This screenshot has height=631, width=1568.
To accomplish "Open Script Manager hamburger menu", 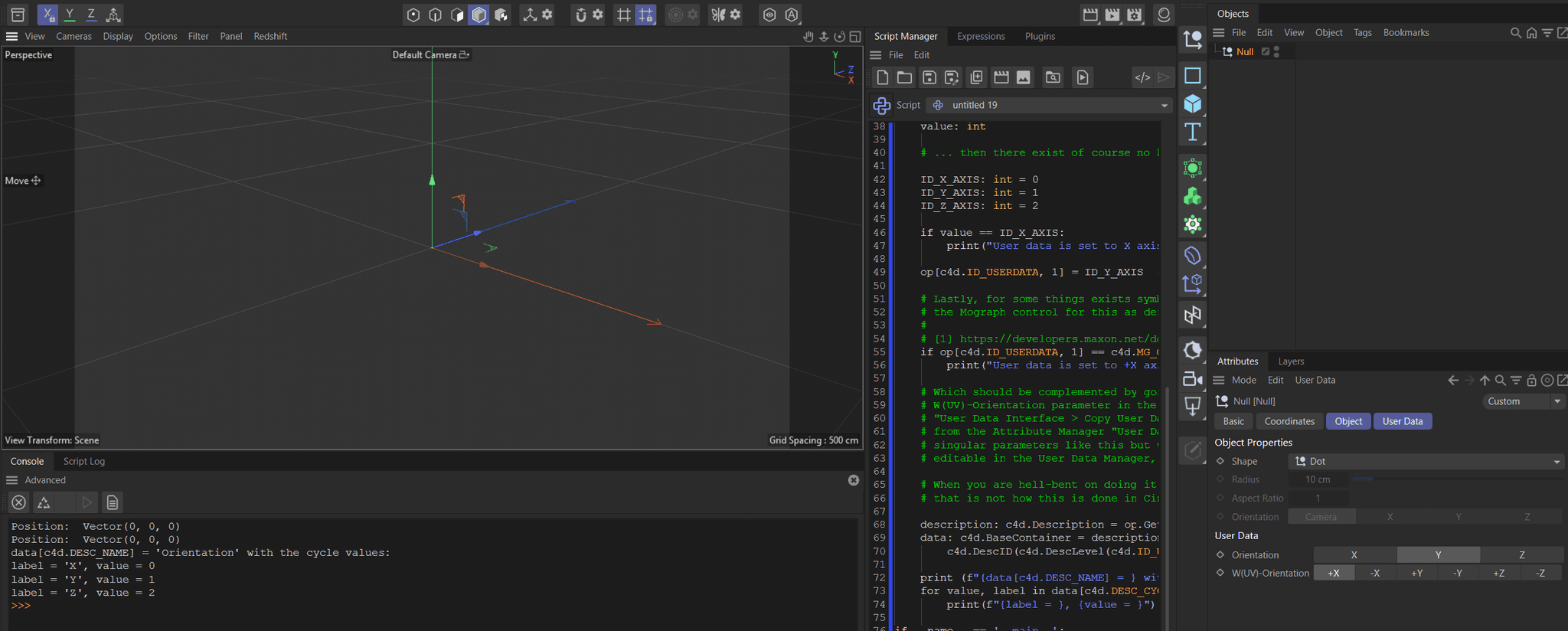I will click(876, 55).
